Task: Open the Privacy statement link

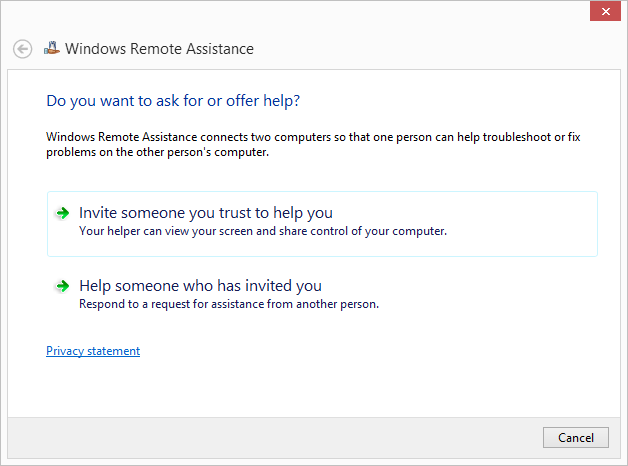Action: point(93,351)
